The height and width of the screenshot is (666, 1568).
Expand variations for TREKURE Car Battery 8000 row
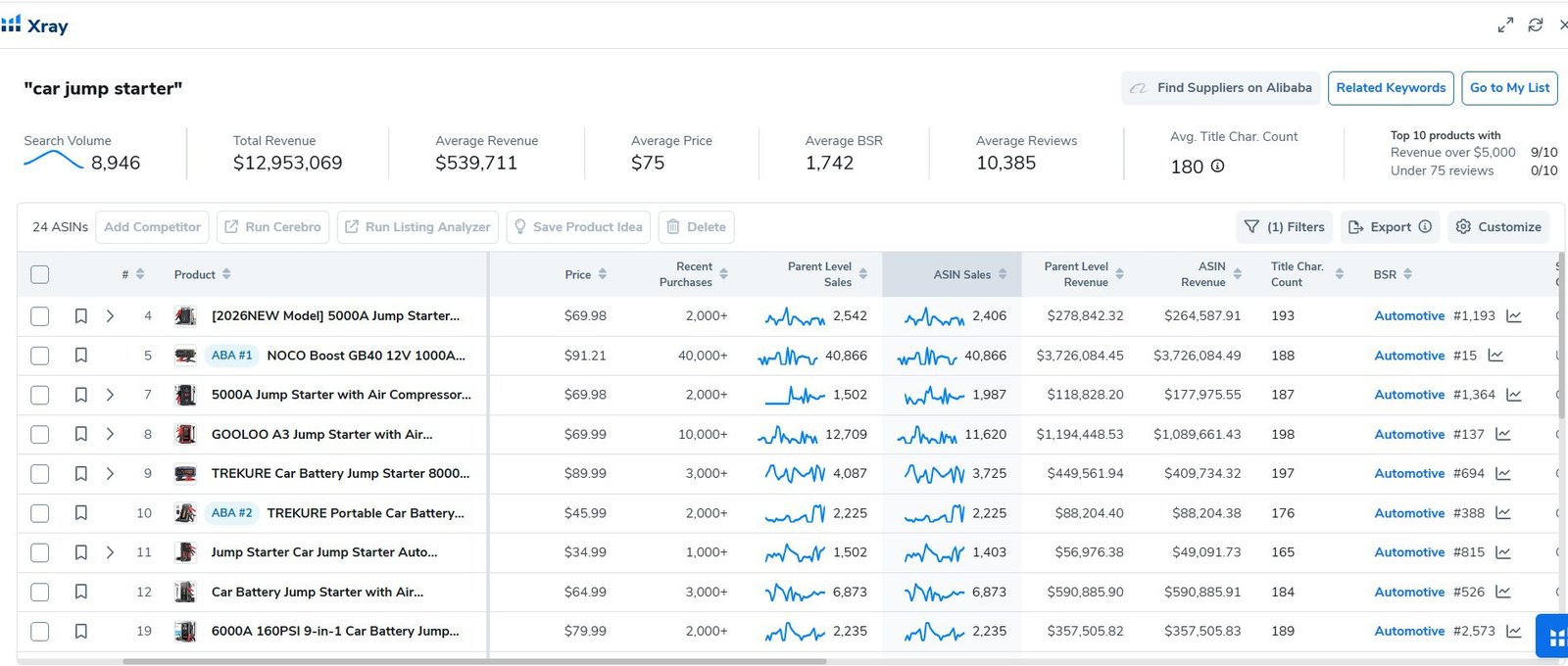110,474
